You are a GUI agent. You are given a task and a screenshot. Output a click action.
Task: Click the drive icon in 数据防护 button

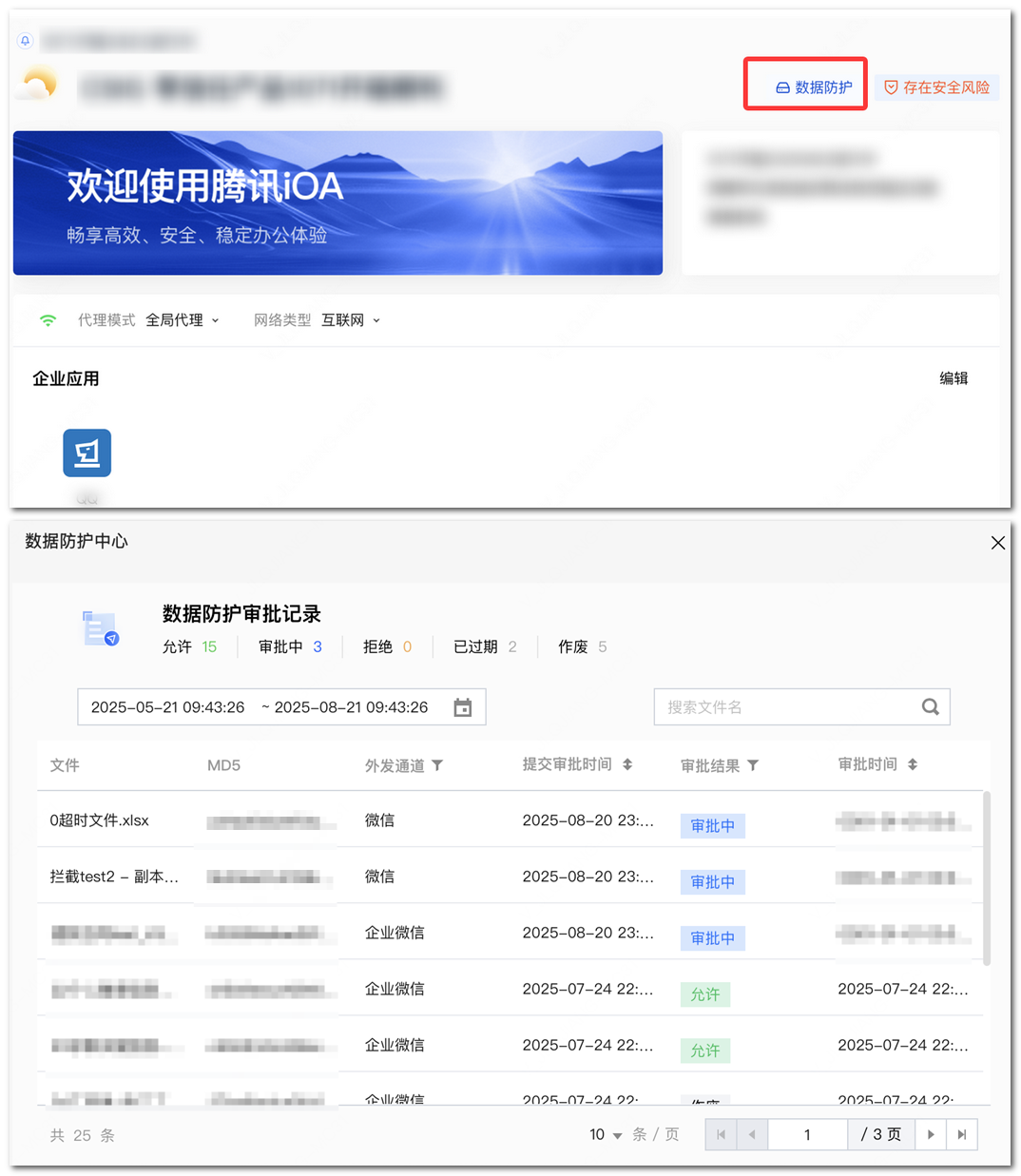pyautogui.click(x=782, y=87)
